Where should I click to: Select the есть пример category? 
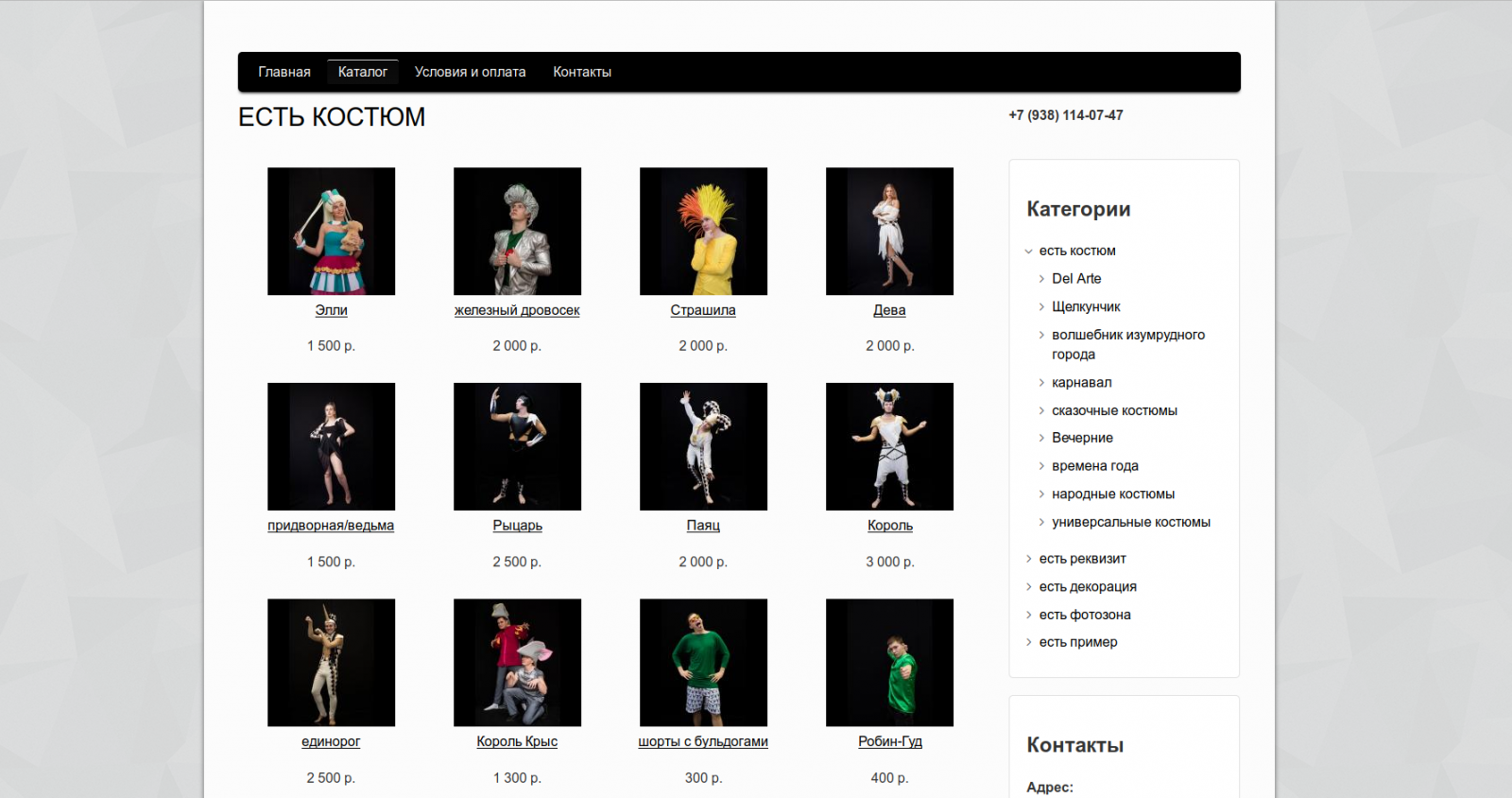tap(1078, 642)
